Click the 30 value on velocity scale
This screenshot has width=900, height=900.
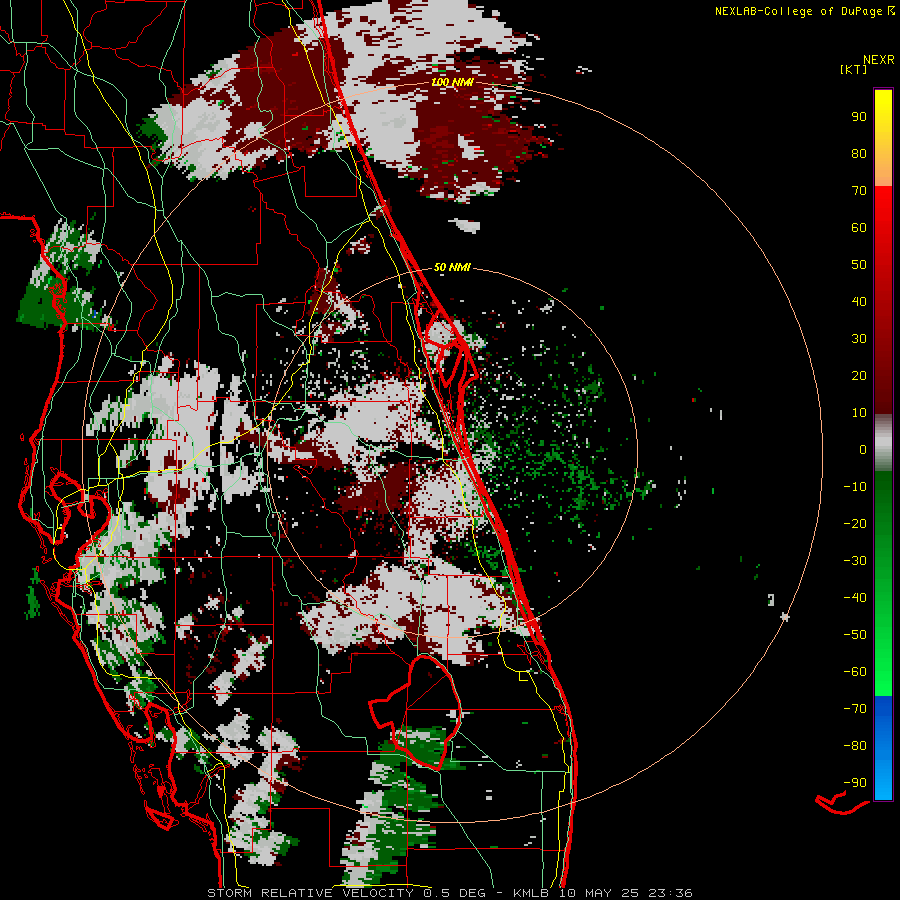(x=859, y=339)
